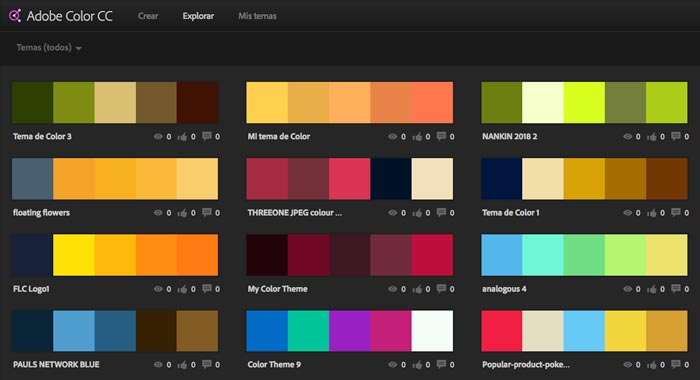This screenshot has width=700, height=380.
Task: Open comments for floating flowers
Action: [x=206, y=213]
